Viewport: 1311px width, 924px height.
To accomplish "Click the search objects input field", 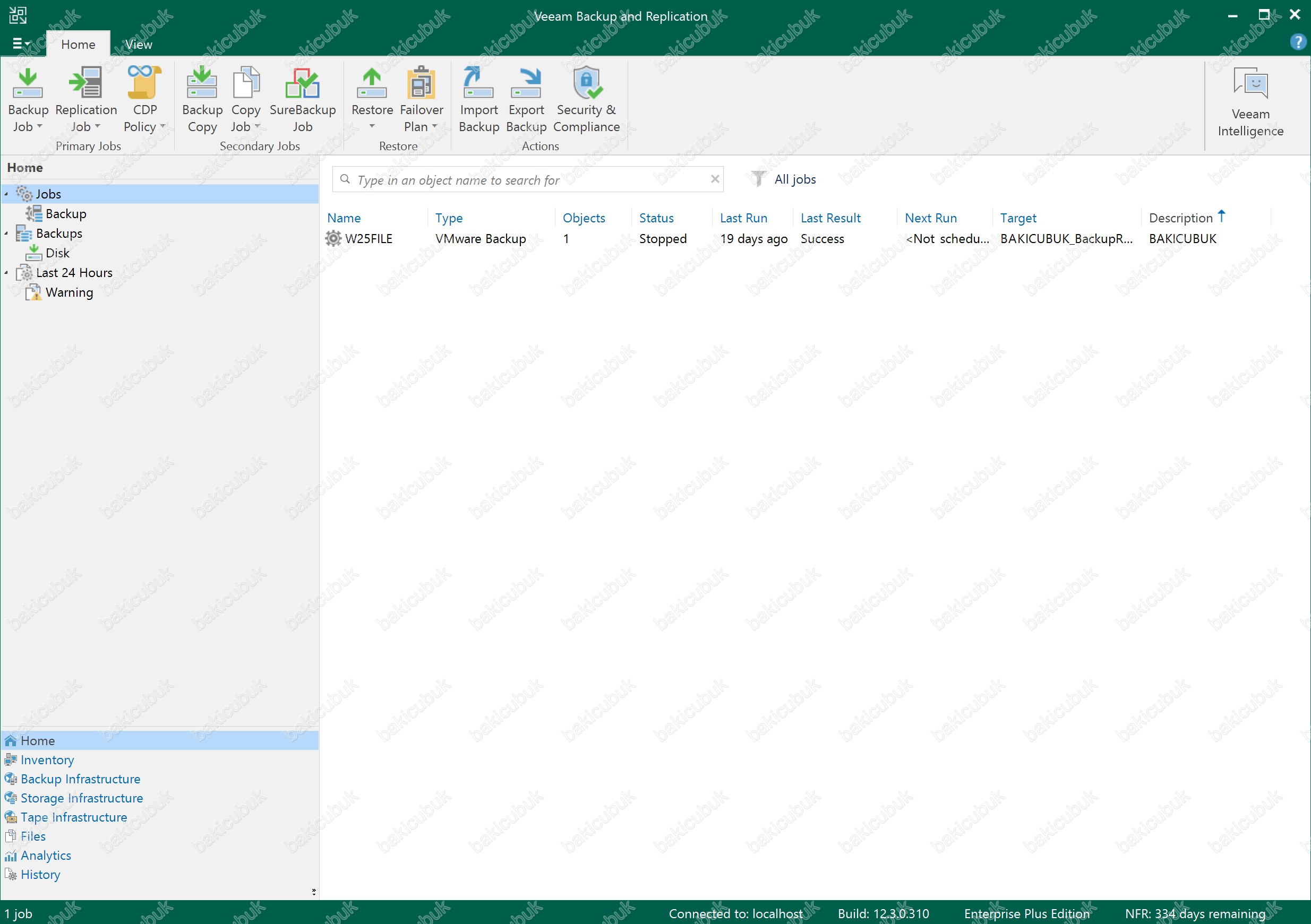I will (x=528, y=179).
